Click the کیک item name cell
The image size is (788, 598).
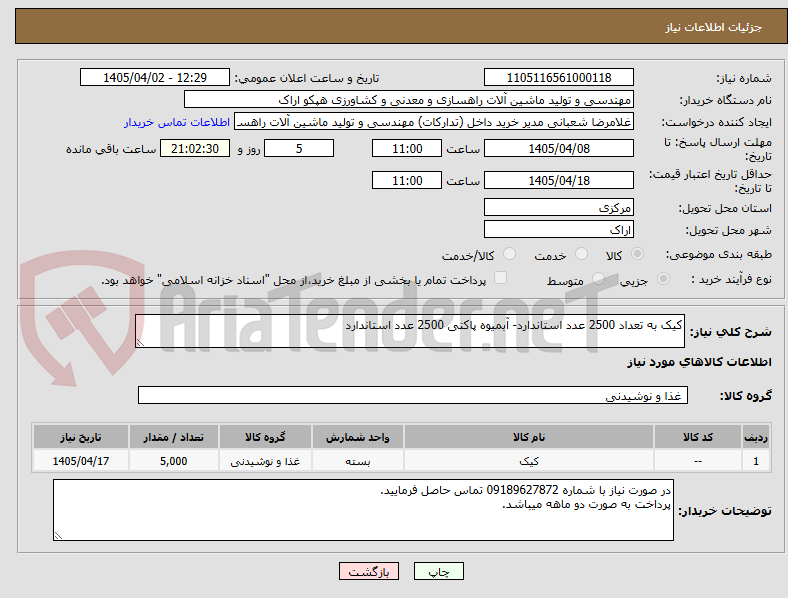528,460
